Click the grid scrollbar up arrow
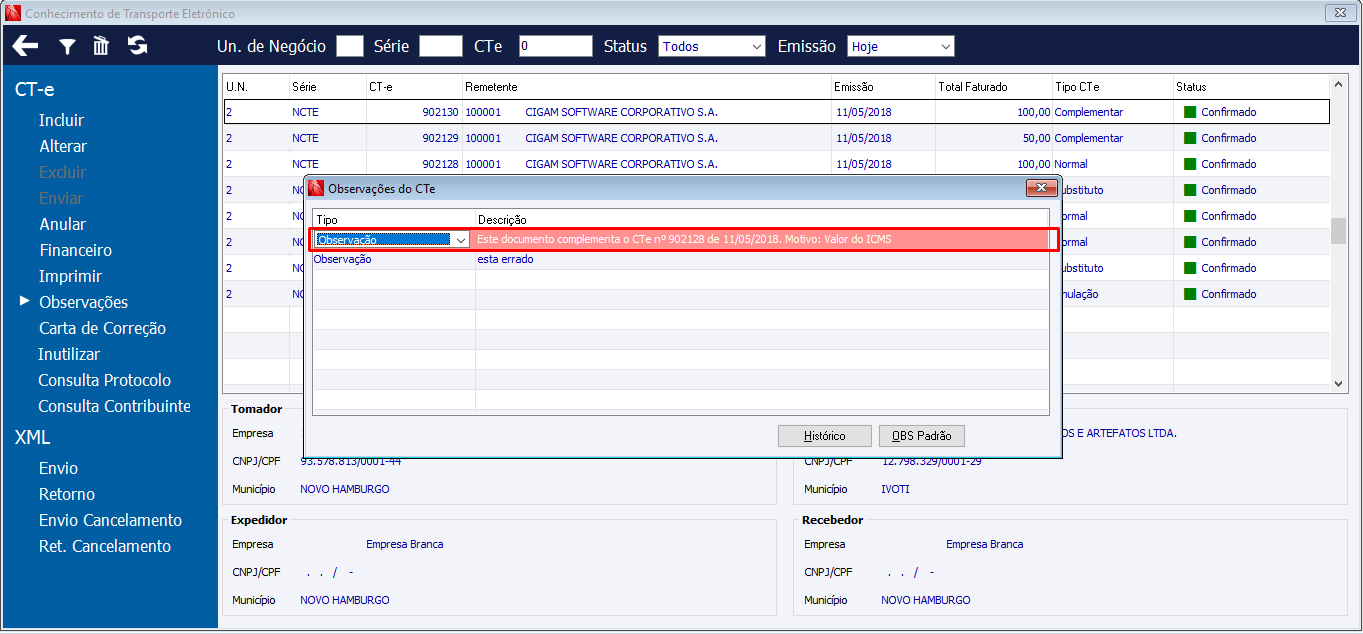Image resolution: width=1363 pixels, height=634 pixels. tap(1338, 84)
